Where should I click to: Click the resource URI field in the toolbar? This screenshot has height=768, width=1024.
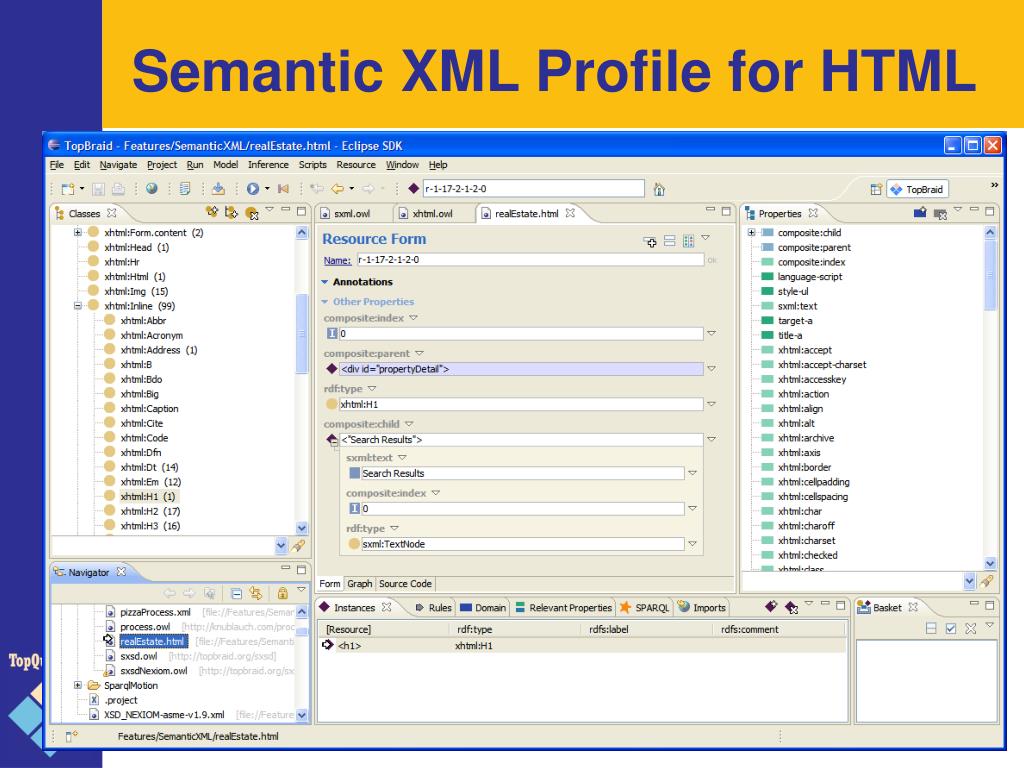[x=533, y=189]
